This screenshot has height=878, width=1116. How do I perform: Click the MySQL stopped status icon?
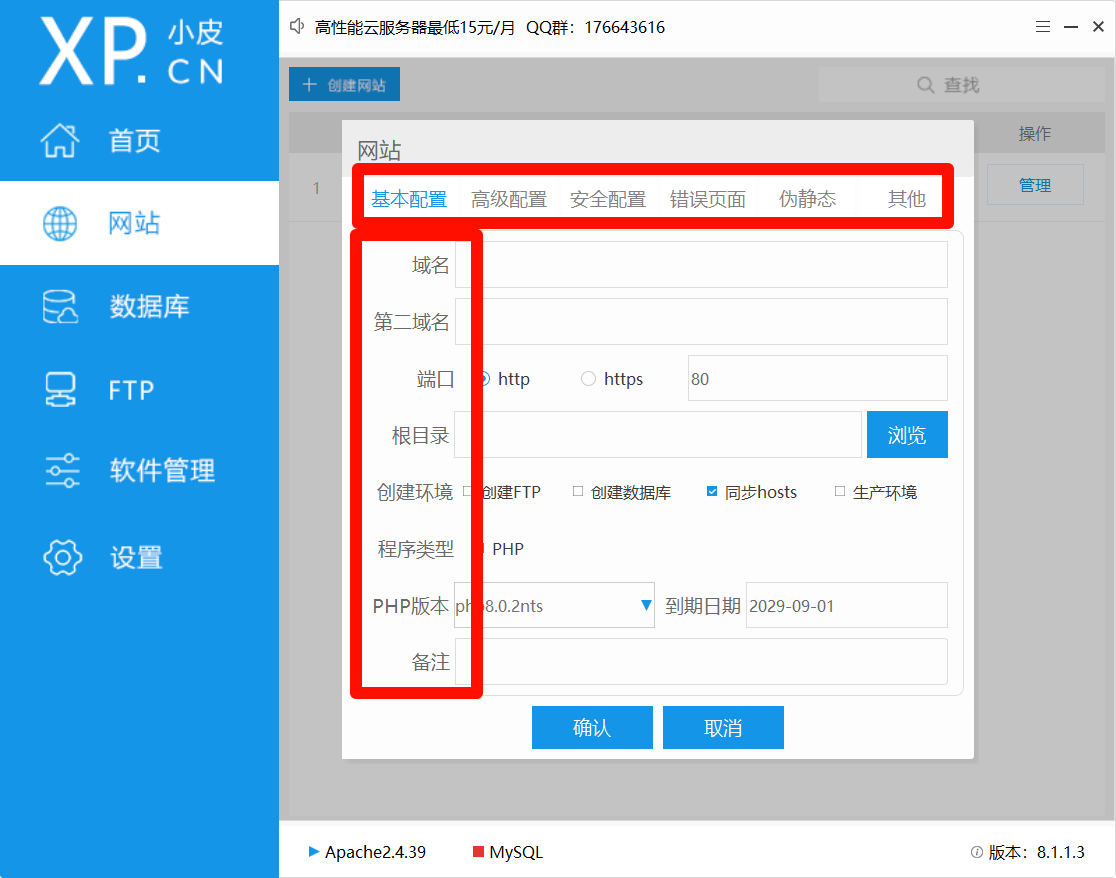478,851
